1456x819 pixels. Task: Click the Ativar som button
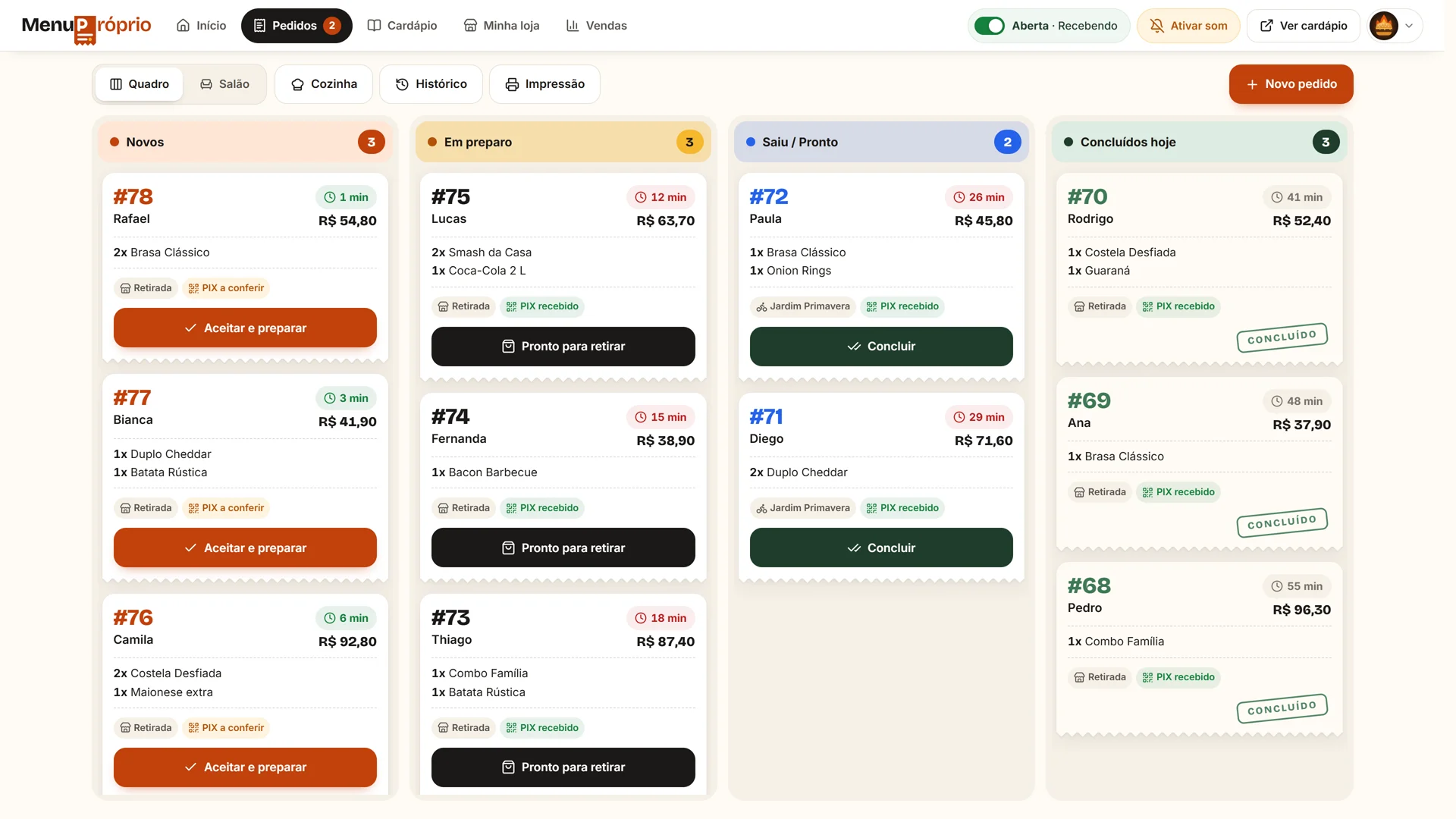click(x=1188, y=26)
